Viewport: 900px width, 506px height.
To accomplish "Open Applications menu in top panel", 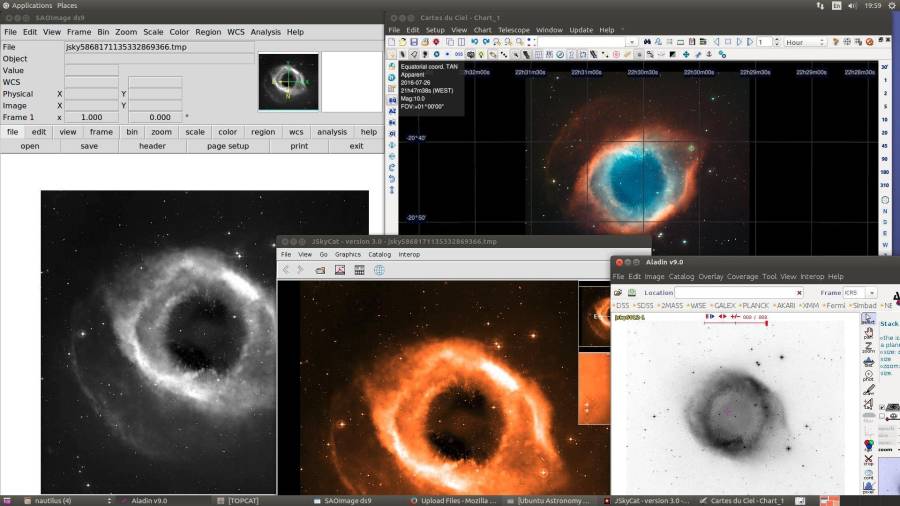I will [x=32, y=5].
